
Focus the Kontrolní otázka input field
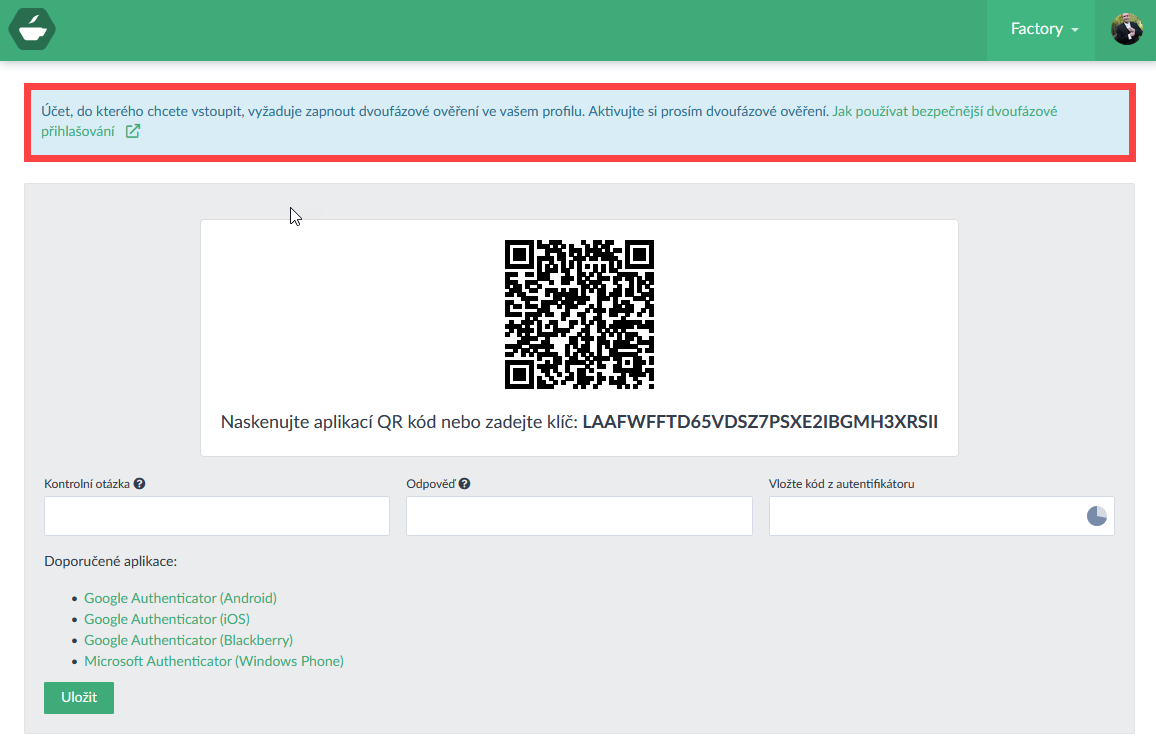(217, 516)
